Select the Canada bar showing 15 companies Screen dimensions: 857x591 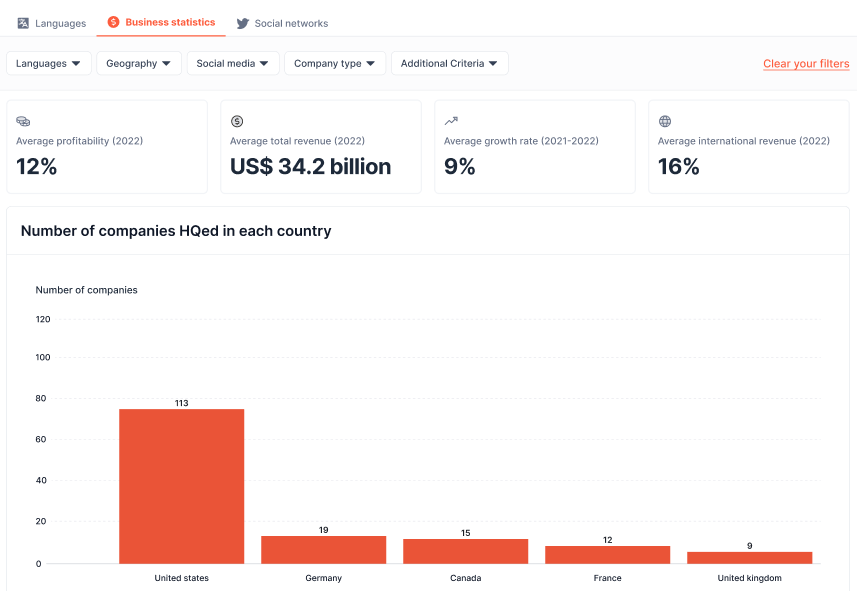465,551
